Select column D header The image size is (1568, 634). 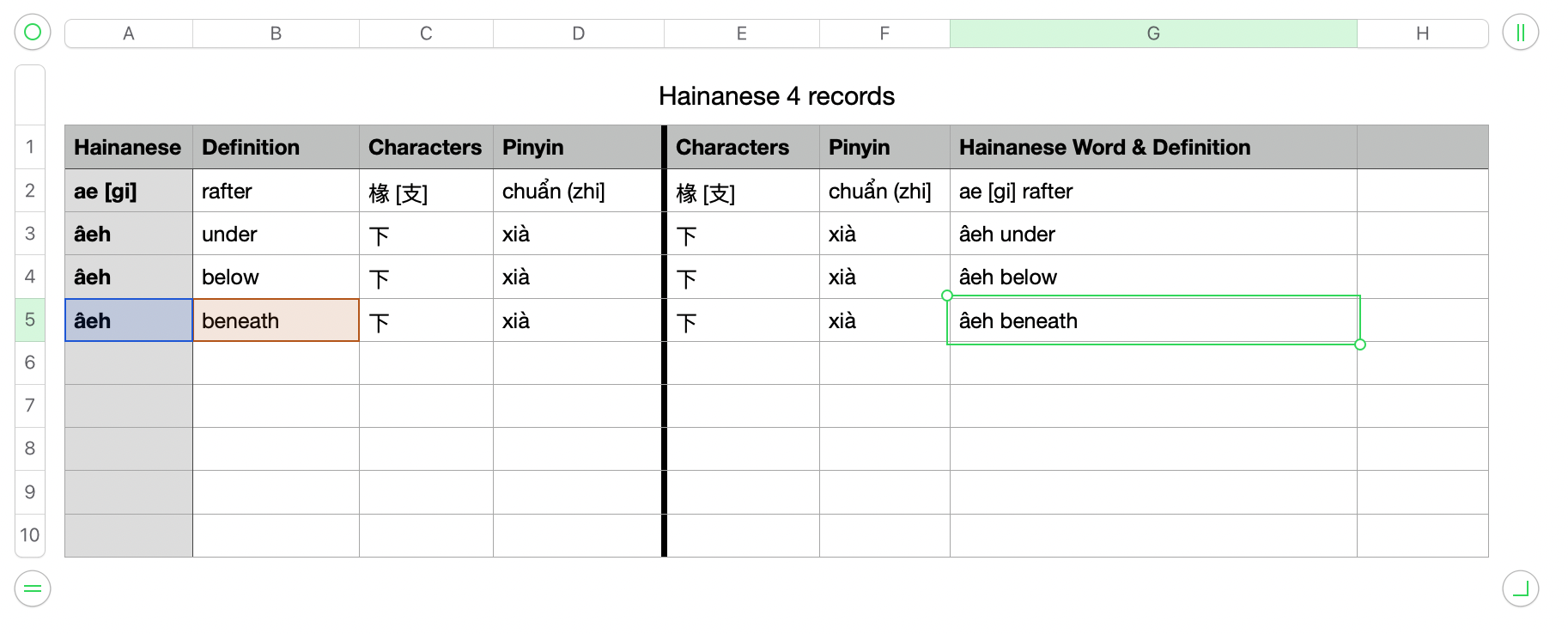pos(579,34)
